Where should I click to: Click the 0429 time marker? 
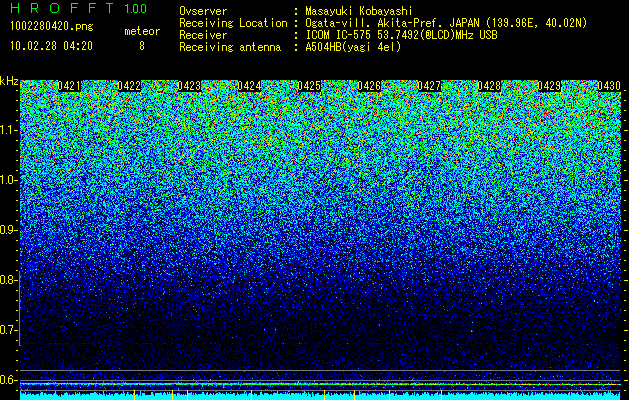(x=549, y=86)
